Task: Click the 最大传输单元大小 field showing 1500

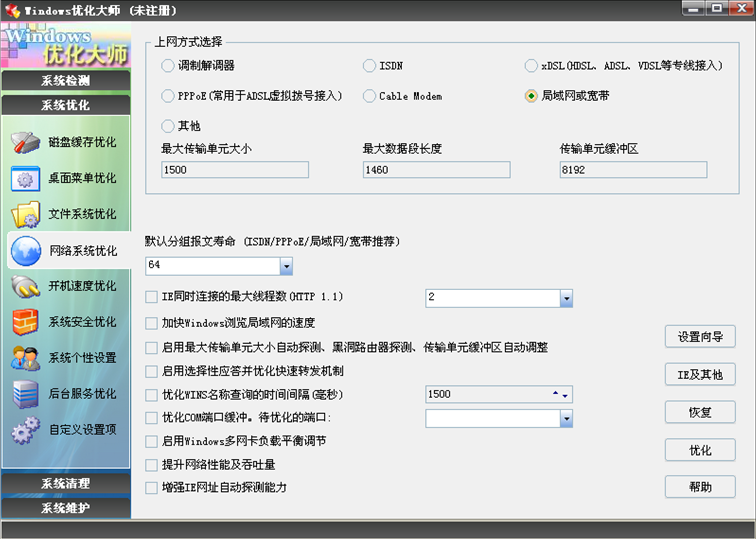Action: (234, 170)
